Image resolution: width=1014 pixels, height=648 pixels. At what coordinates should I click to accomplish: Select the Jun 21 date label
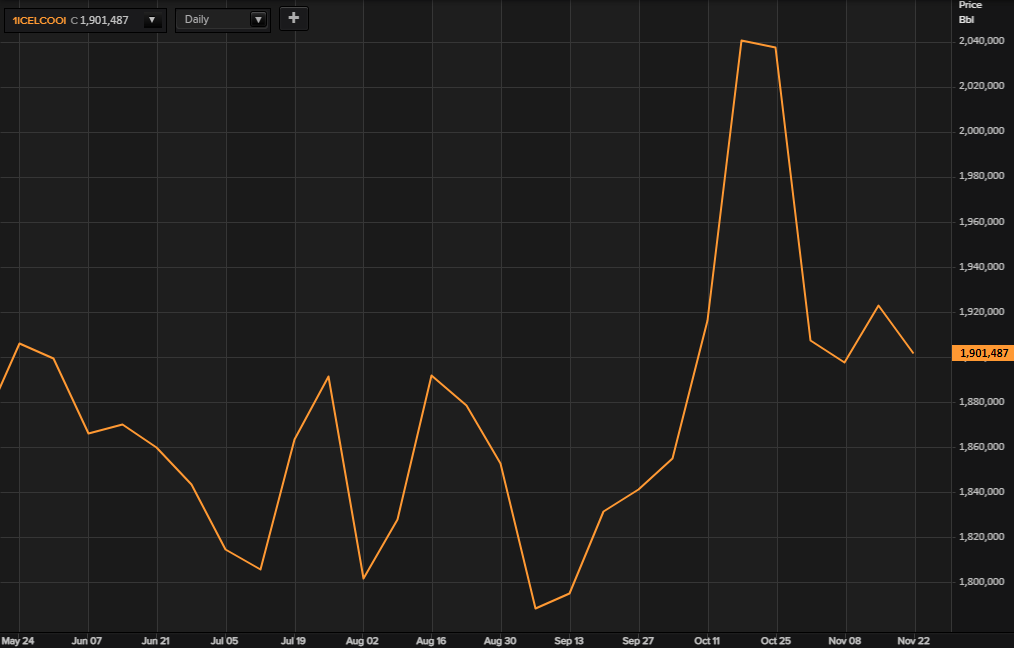tap(156, 641)
